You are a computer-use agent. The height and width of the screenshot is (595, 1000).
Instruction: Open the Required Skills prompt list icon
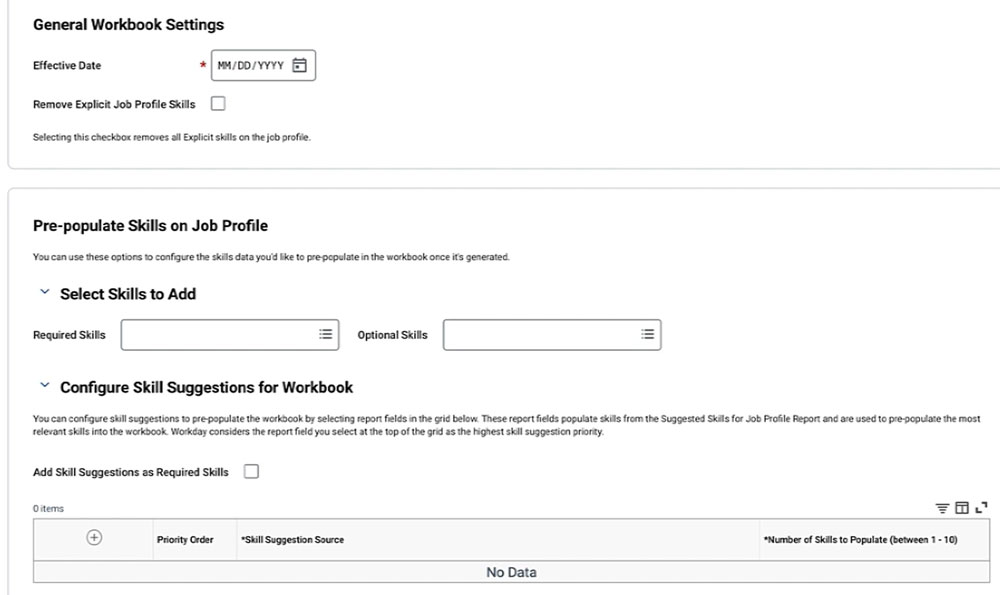[x=325, y=334]
